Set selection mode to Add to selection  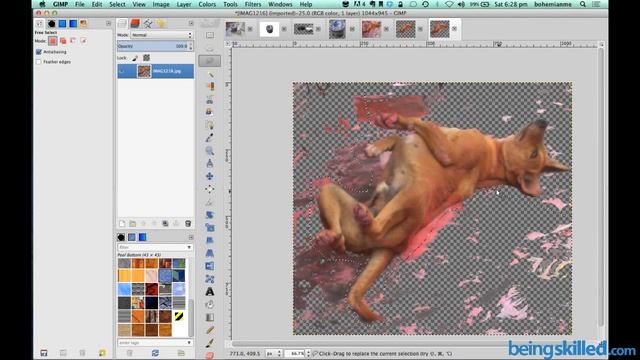63,41
